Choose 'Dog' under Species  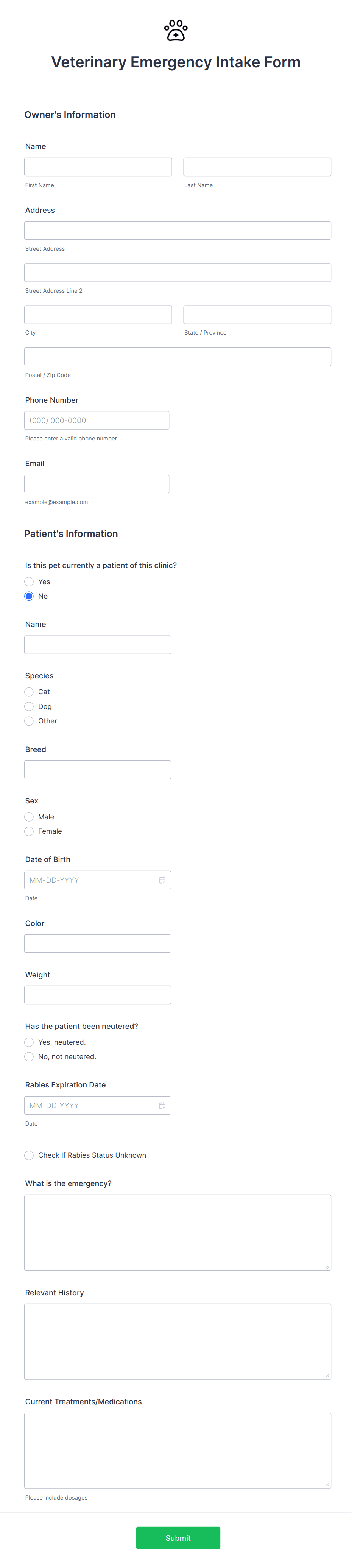point(29,706)
